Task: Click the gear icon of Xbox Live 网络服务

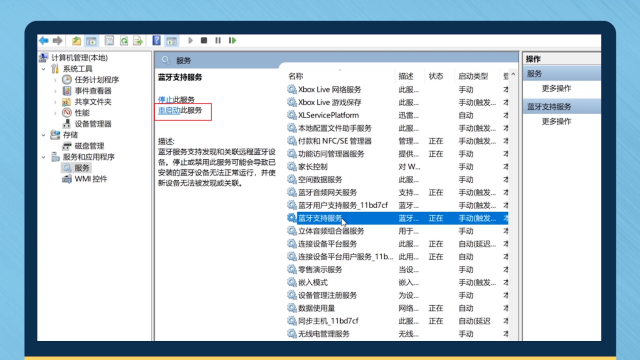Action: (x=291, y=89)
